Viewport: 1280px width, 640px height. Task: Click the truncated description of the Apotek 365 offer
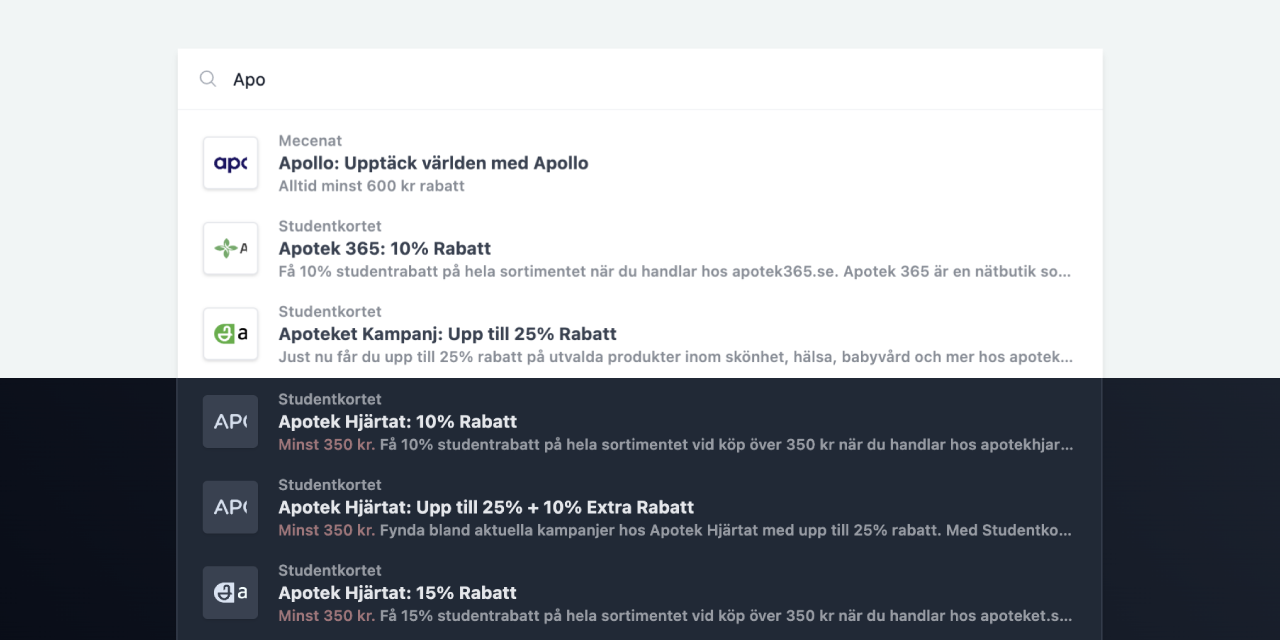point(675,271)
